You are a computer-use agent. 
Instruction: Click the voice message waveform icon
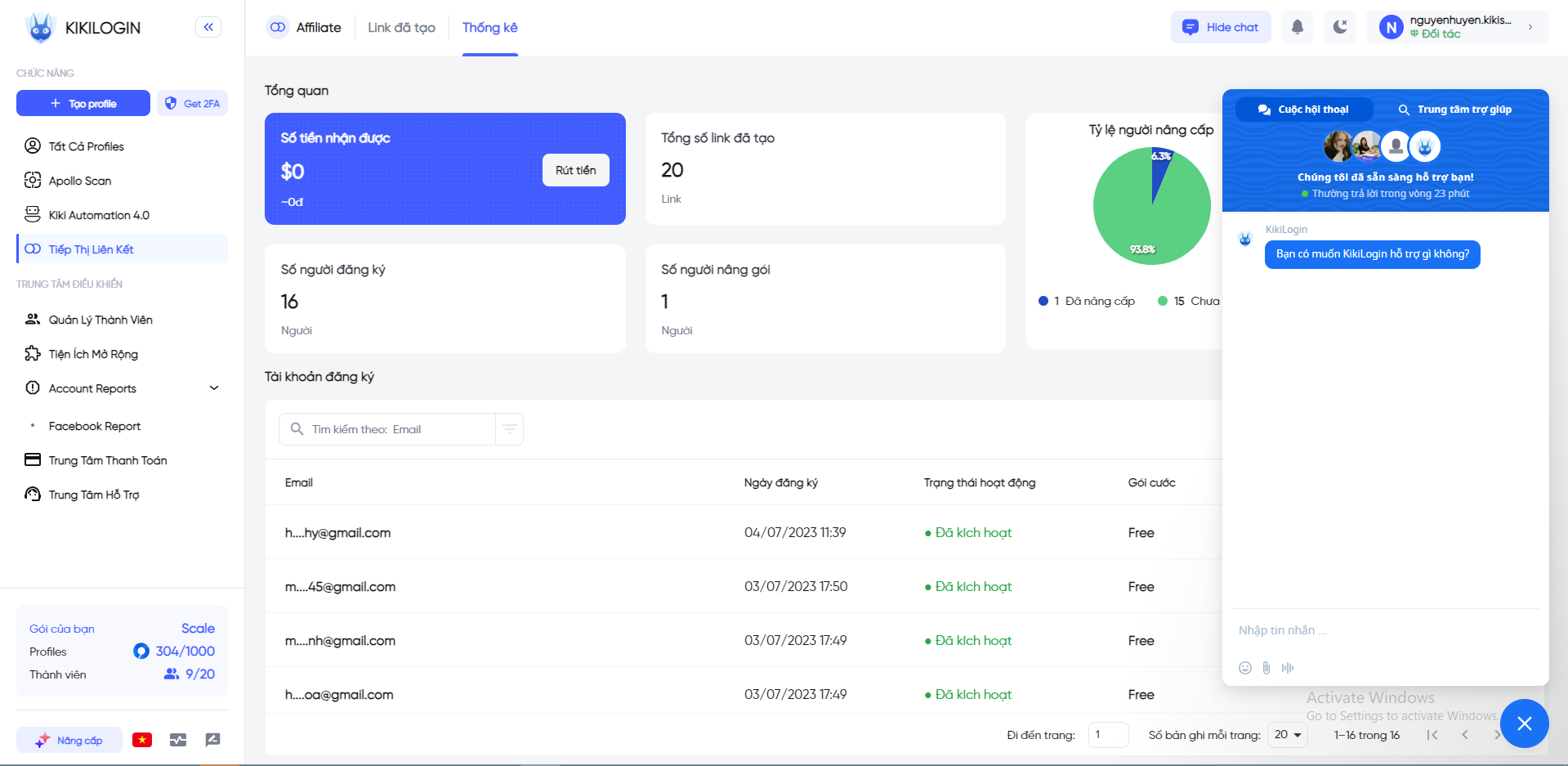click(1288, 668)
